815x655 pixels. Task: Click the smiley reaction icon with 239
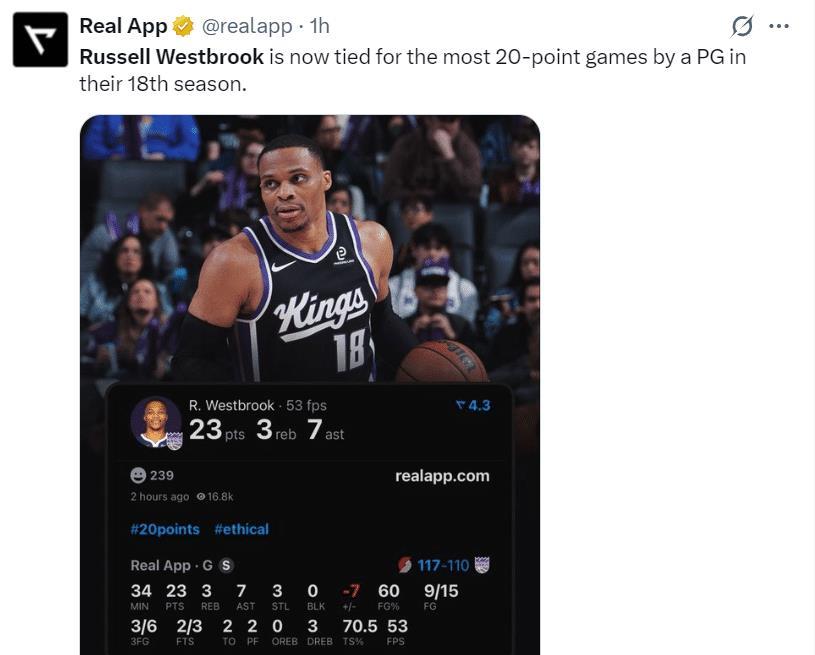pos(138,475)
